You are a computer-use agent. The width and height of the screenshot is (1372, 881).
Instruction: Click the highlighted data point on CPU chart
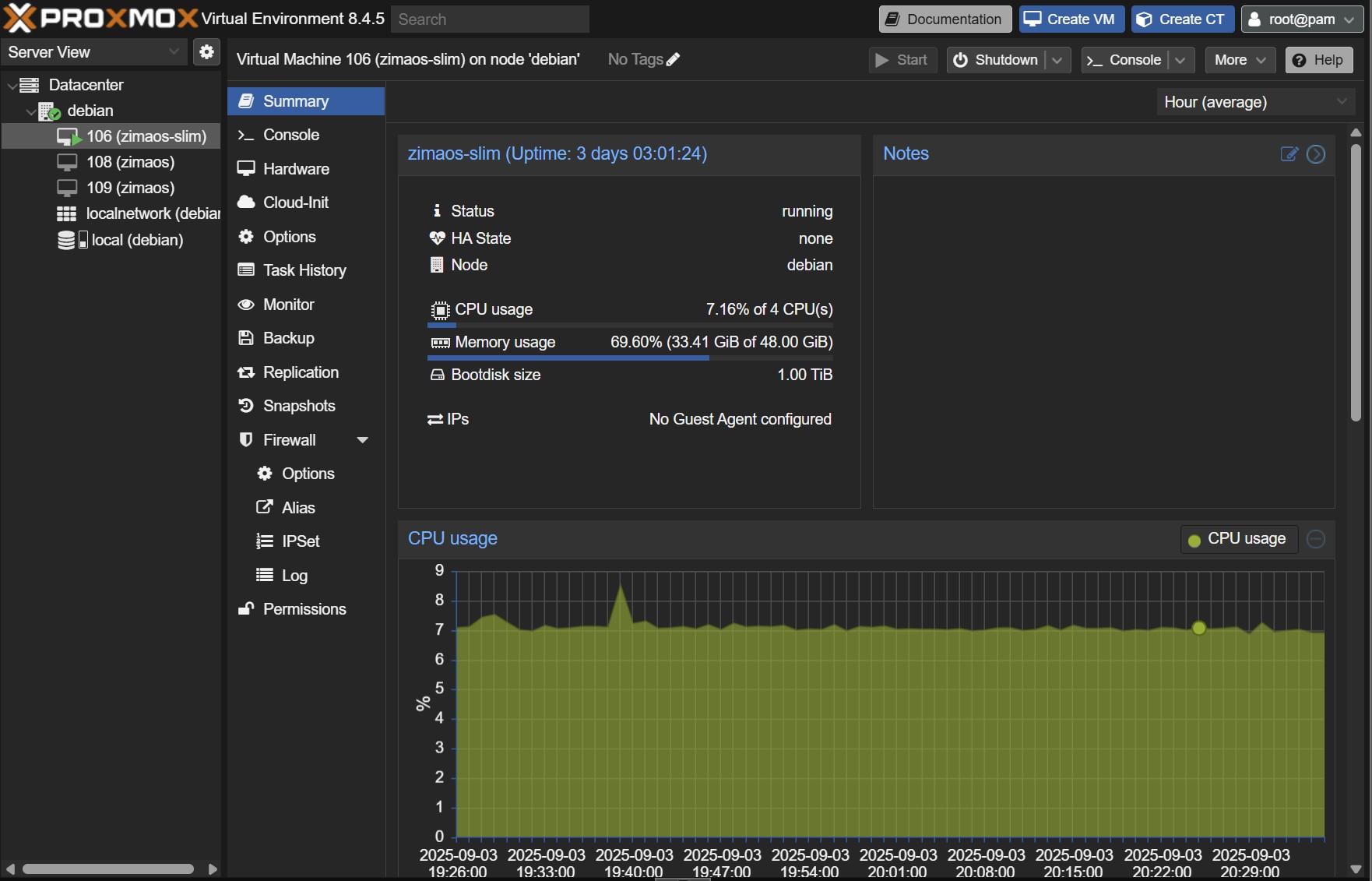point(1198,628)
